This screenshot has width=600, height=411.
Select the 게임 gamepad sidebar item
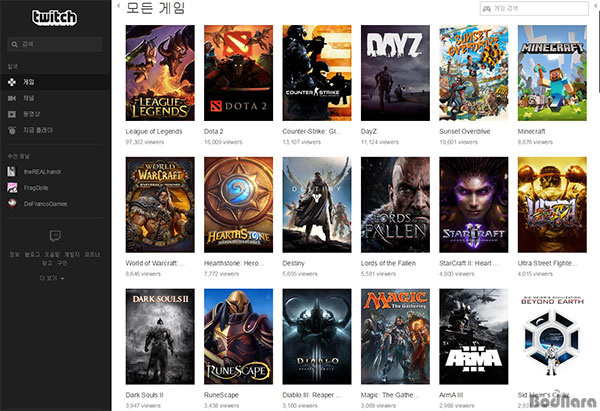pos(55,82)
